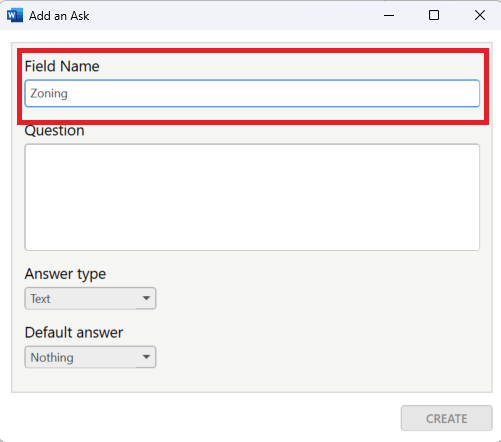Viewport: 501px width, 442px height.
Task: Select the Nothing value in Default answer
Action: (x=52, y=358)
